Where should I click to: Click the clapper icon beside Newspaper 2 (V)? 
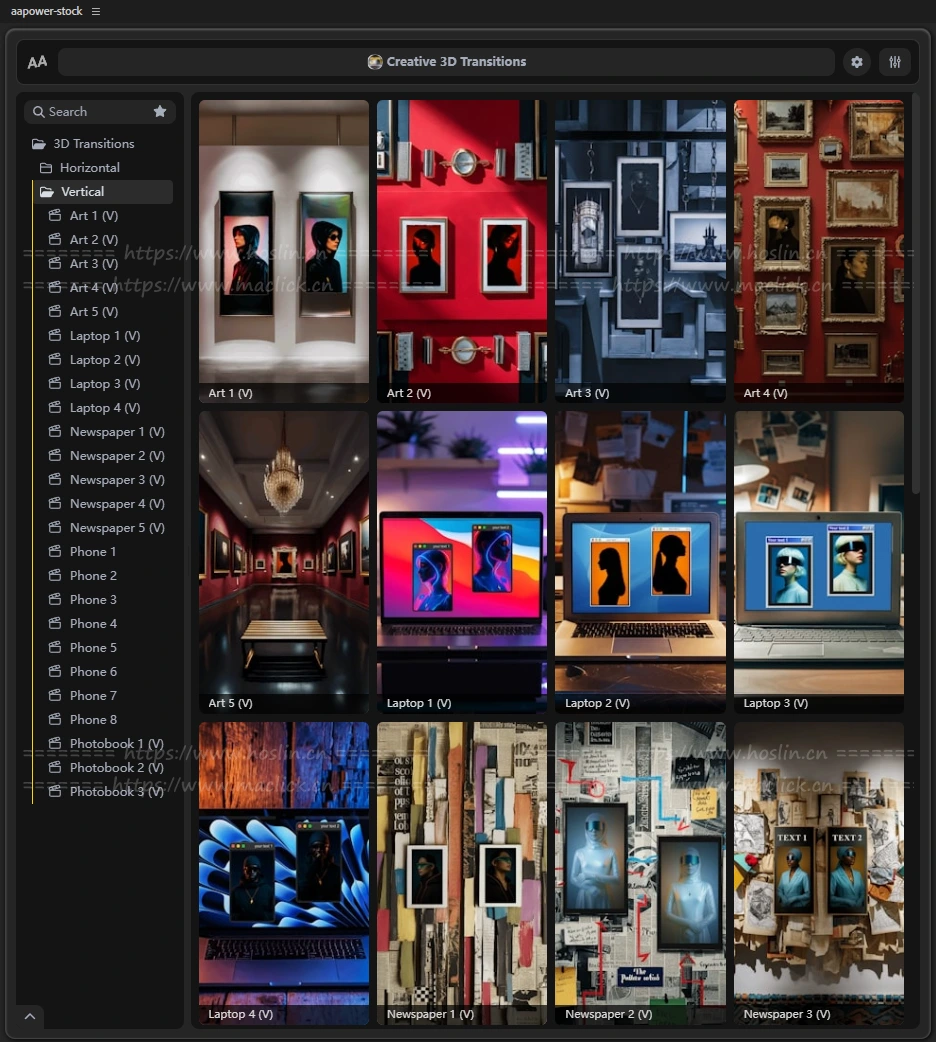(x=55, y=455)
